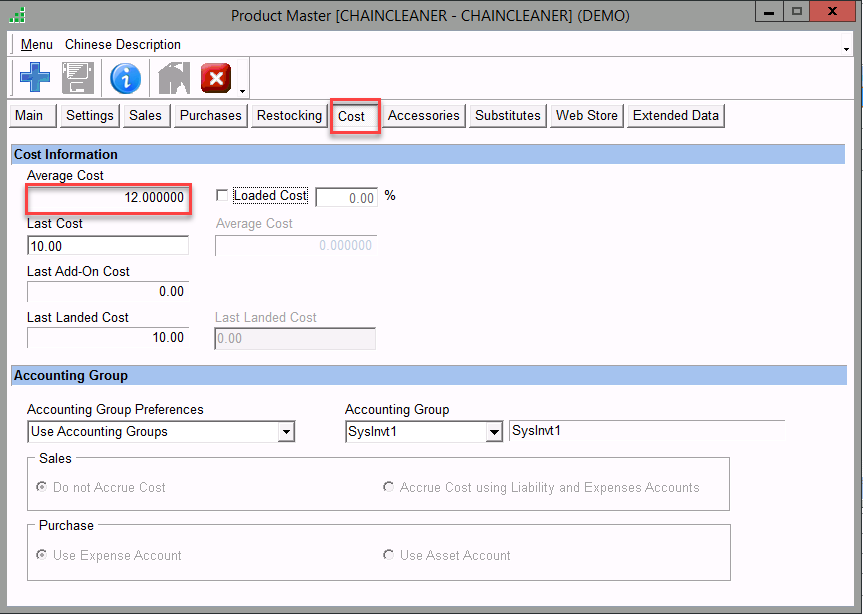
Task: Open the Chinese Description menu
Action: [x=123, y=45]
